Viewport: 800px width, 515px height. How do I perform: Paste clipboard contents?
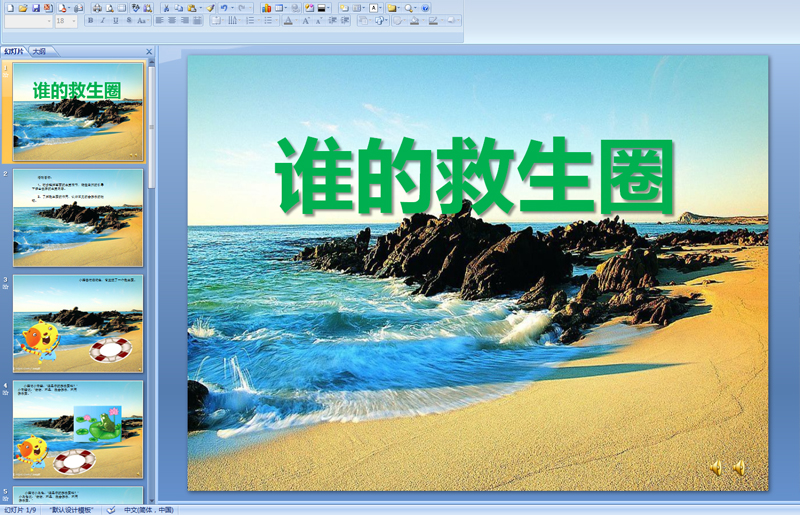tap(192, 8)
